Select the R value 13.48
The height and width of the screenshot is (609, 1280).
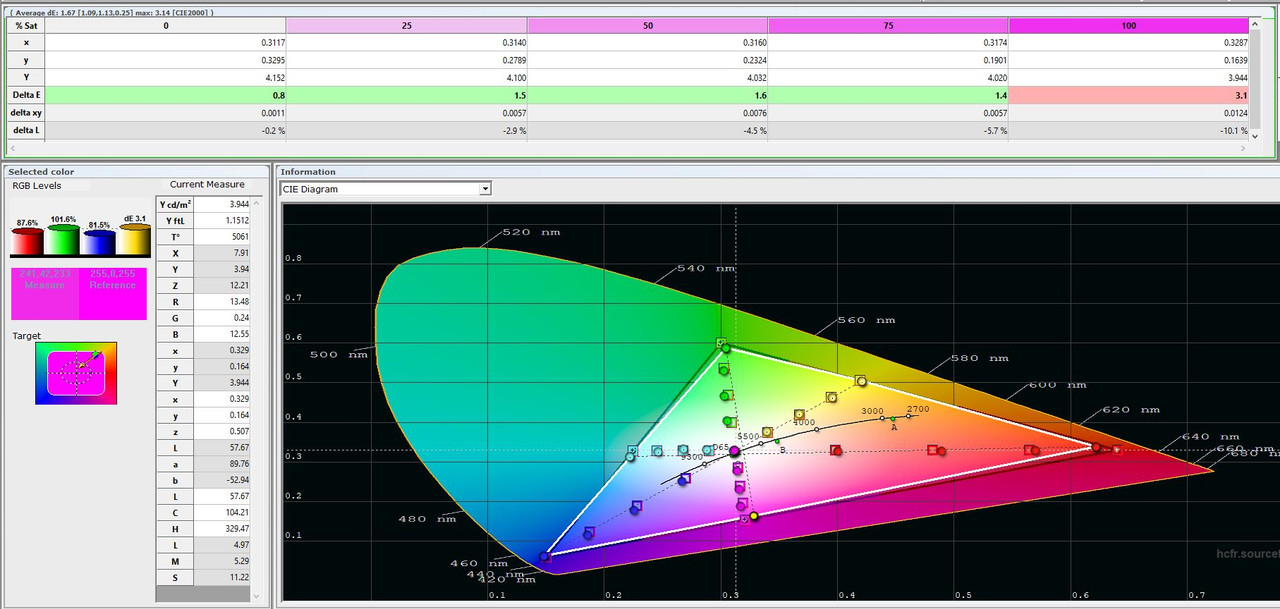point(221,302)
